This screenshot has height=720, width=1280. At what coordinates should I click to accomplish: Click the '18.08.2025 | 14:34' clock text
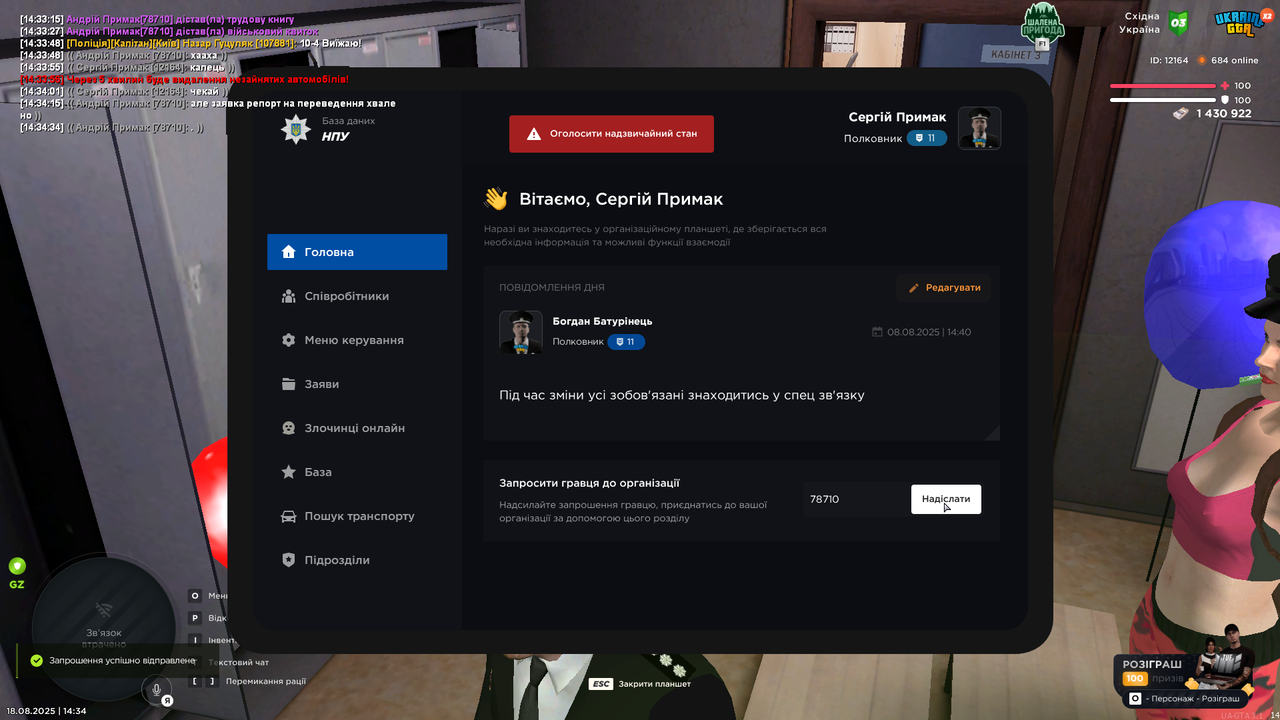click(46, 711)
